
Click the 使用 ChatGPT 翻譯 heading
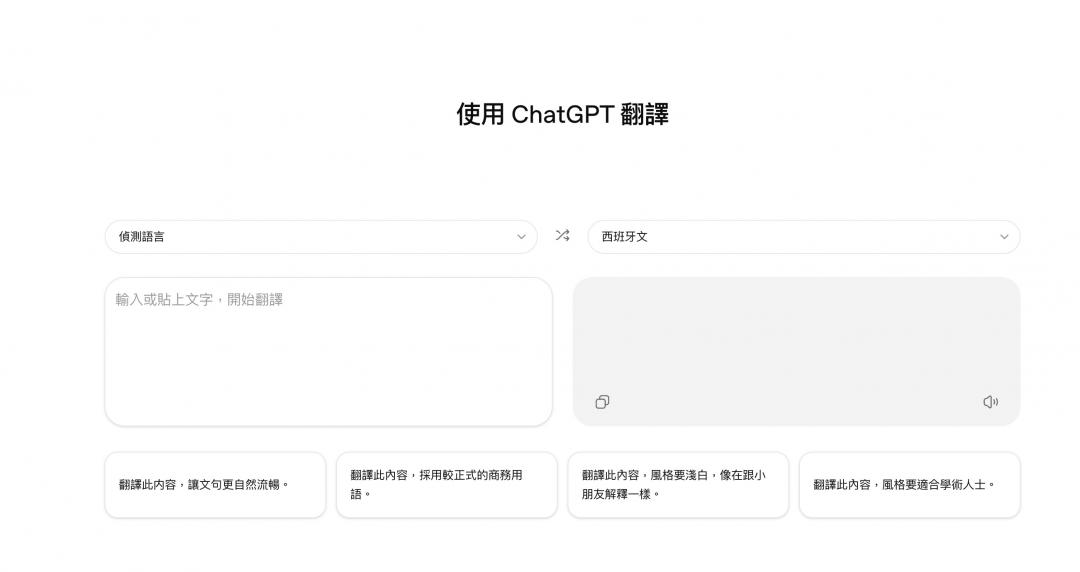[x=562, y=114]
